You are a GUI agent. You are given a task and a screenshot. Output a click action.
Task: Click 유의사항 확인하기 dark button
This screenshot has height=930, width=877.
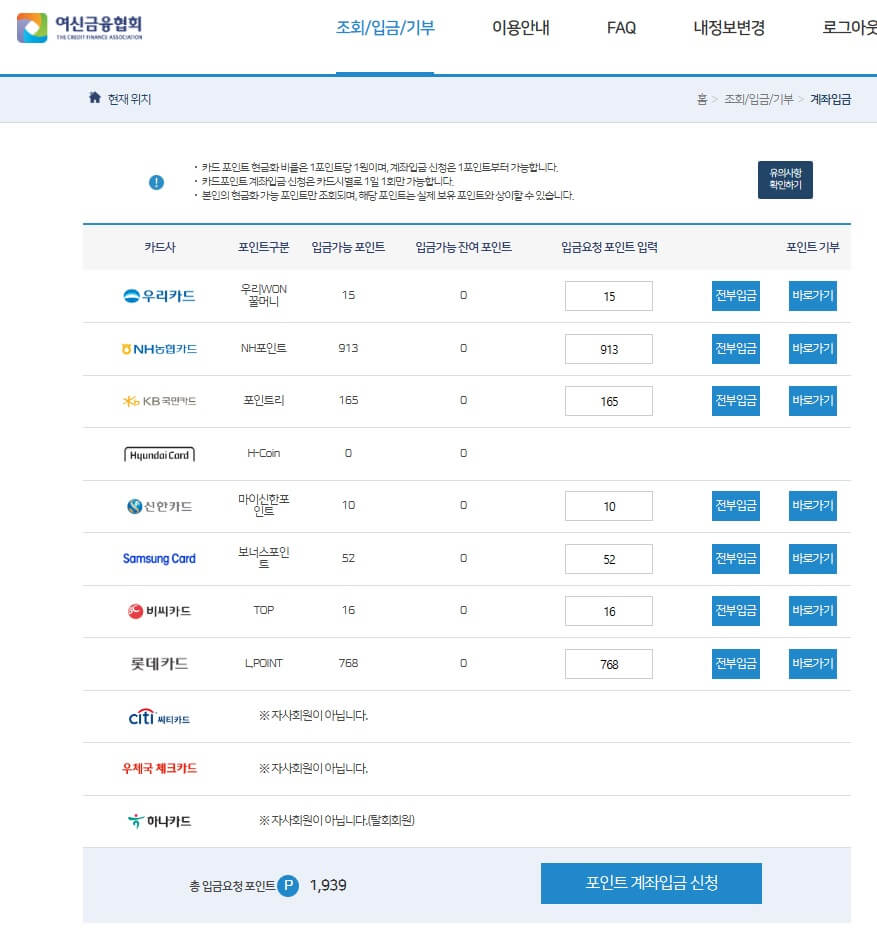pos(785,178)
